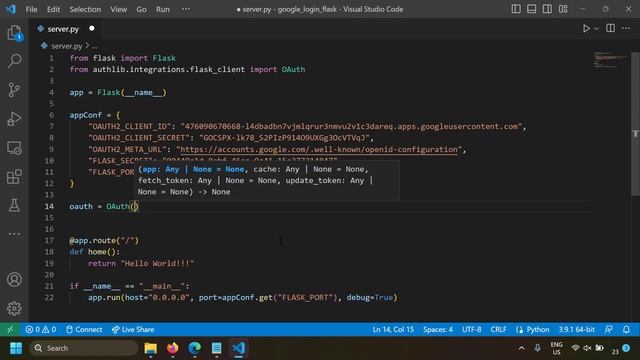Change the UTF-8 file encoding
Viewport: 640px width, 360px height.
pyautogui.click(x=471, y=329)
